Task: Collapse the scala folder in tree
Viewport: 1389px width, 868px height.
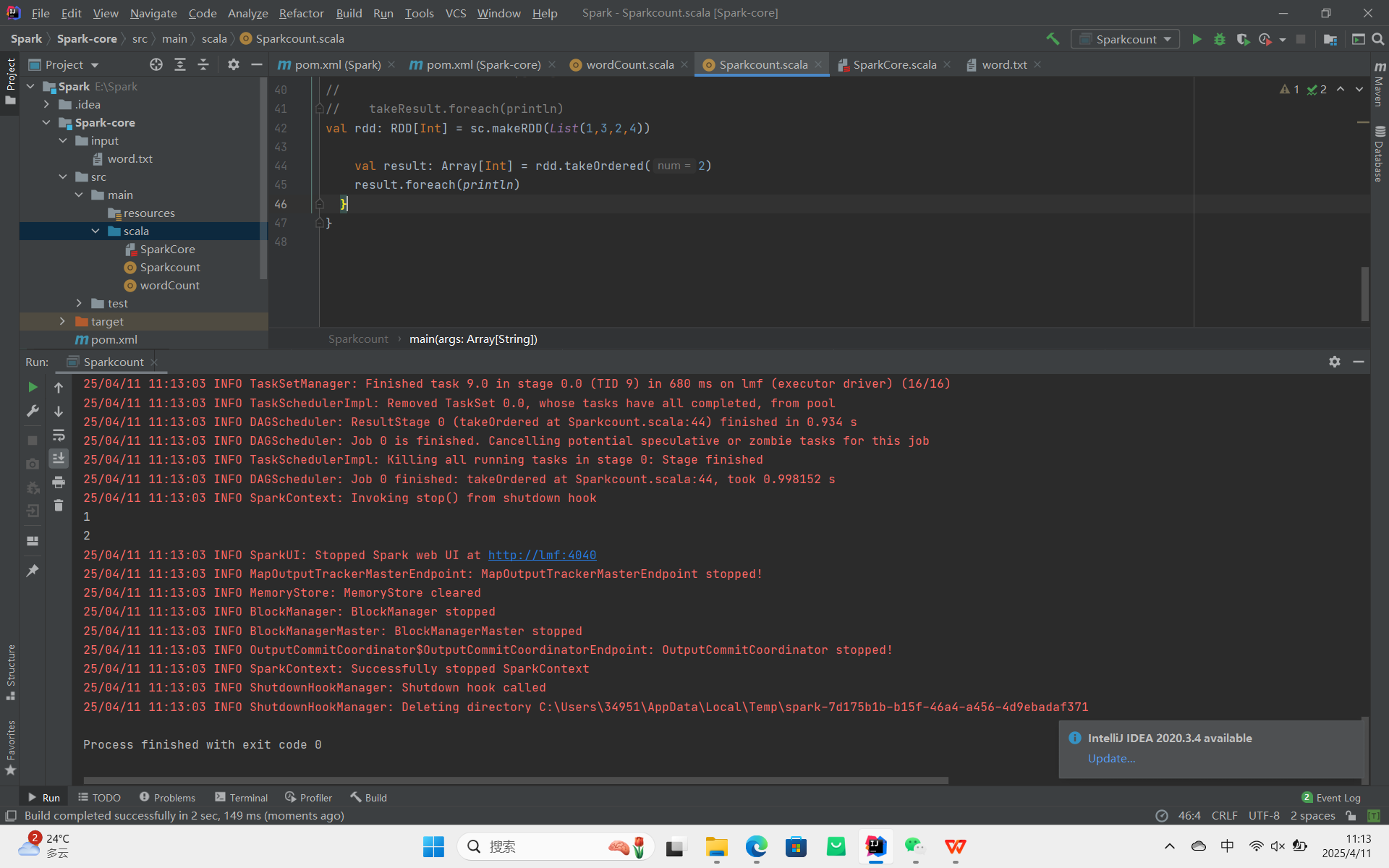Action: tap(95, 231)
